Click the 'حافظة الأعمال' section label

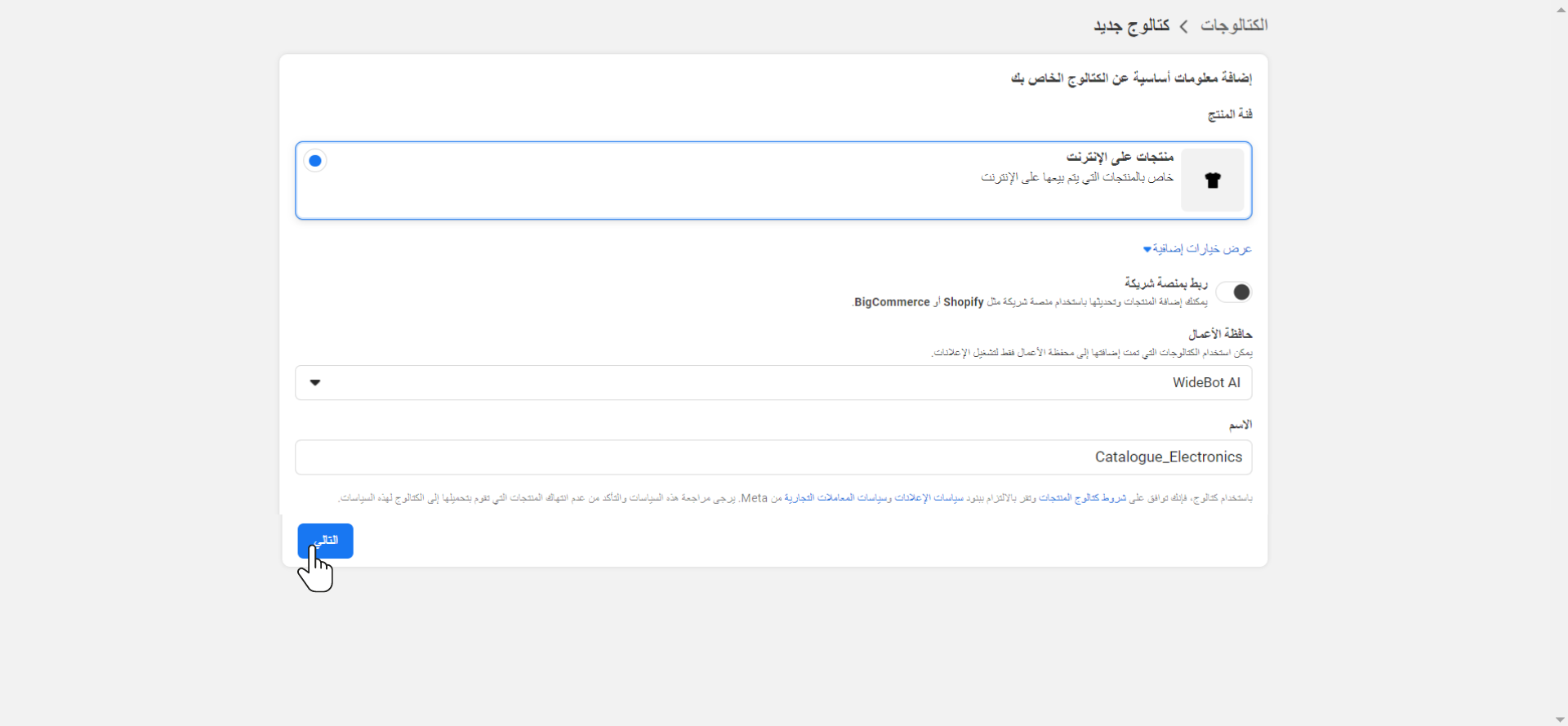pyautogui.click(x=1220, y=334)
